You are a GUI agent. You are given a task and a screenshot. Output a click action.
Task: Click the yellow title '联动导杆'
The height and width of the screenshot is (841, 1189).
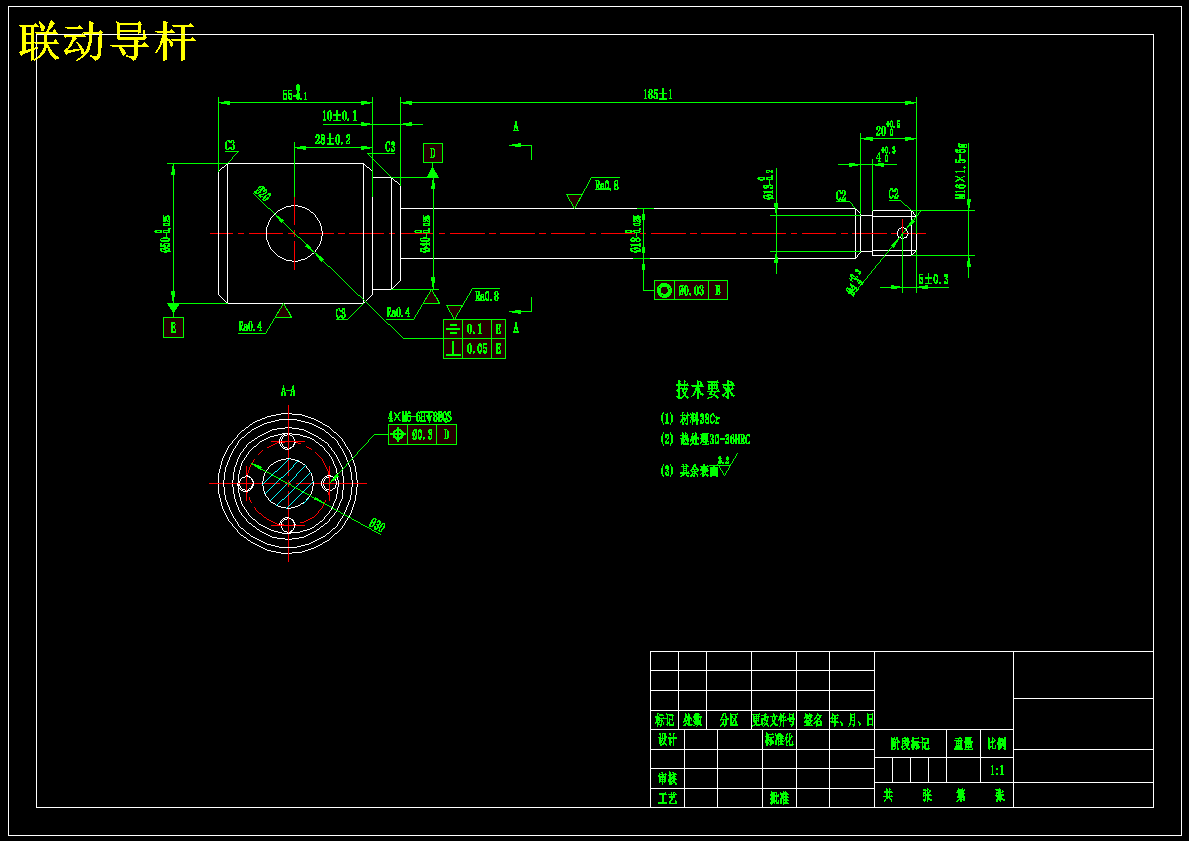point(108,42)
